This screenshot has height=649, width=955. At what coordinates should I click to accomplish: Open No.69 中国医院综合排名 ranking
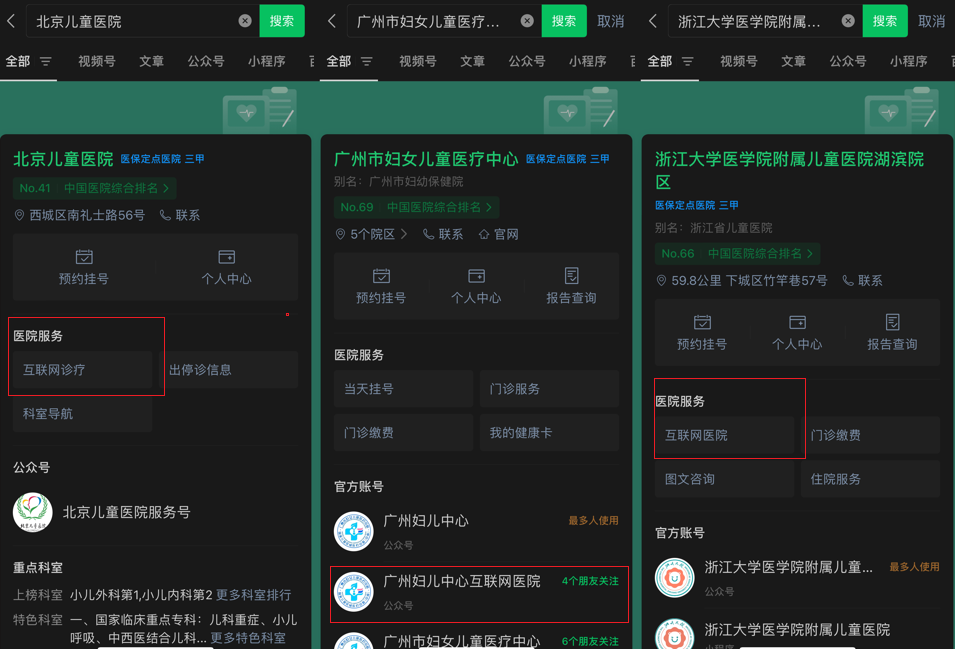[x=416, y=207]
